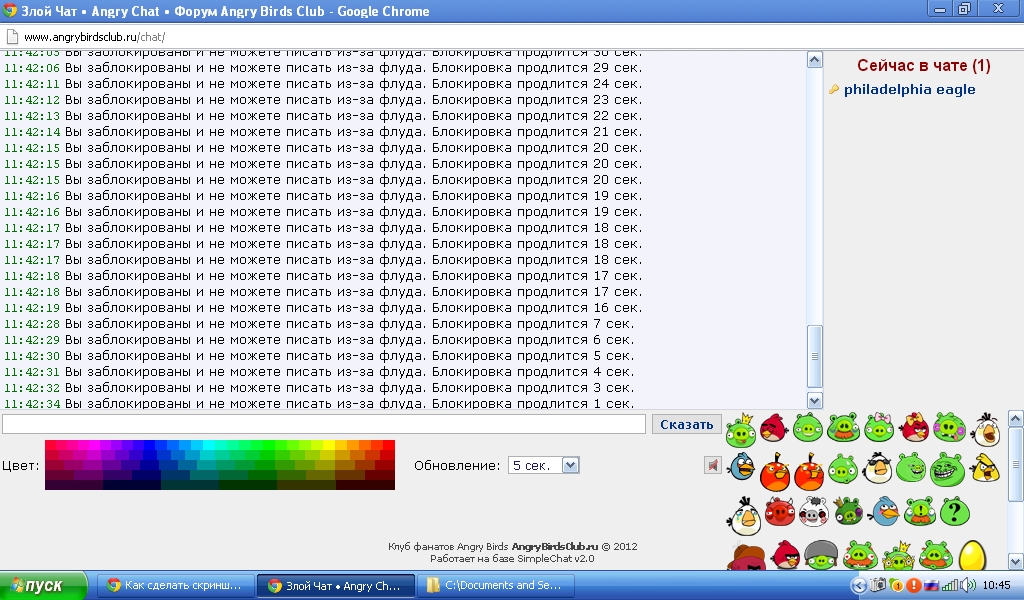Pick bright blue in the color palette
Viewport: 1024px width, 600px height.
coord(150,445)
